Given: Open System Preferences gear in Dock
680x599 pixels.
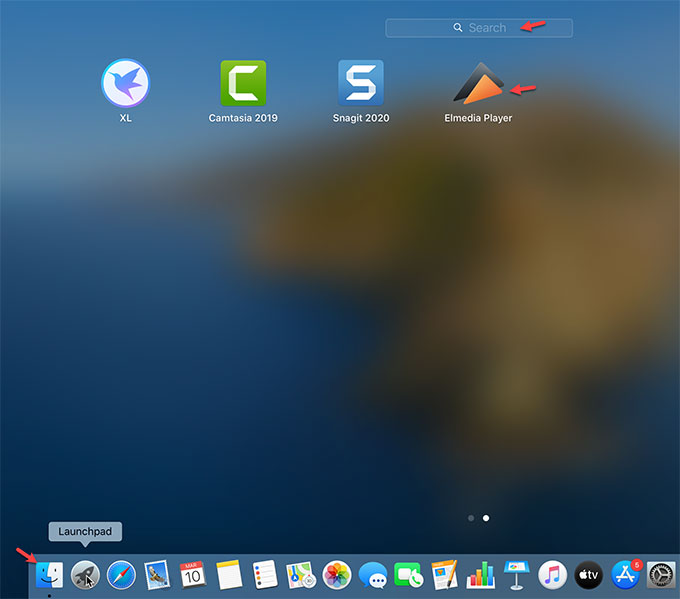Looking at the screenshot, I should coord(660,575).
